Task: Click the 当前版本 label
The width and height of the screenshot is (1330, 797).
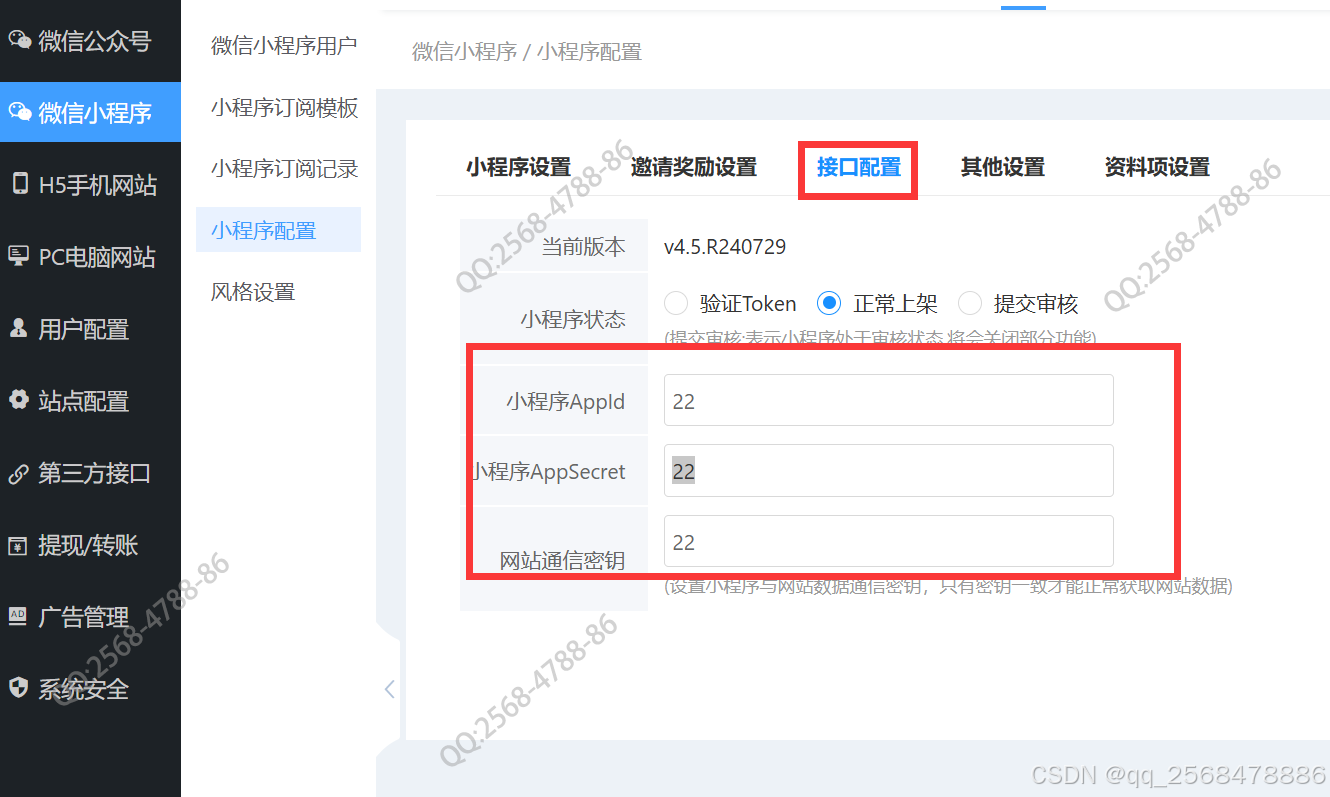Action: (583, 247)
